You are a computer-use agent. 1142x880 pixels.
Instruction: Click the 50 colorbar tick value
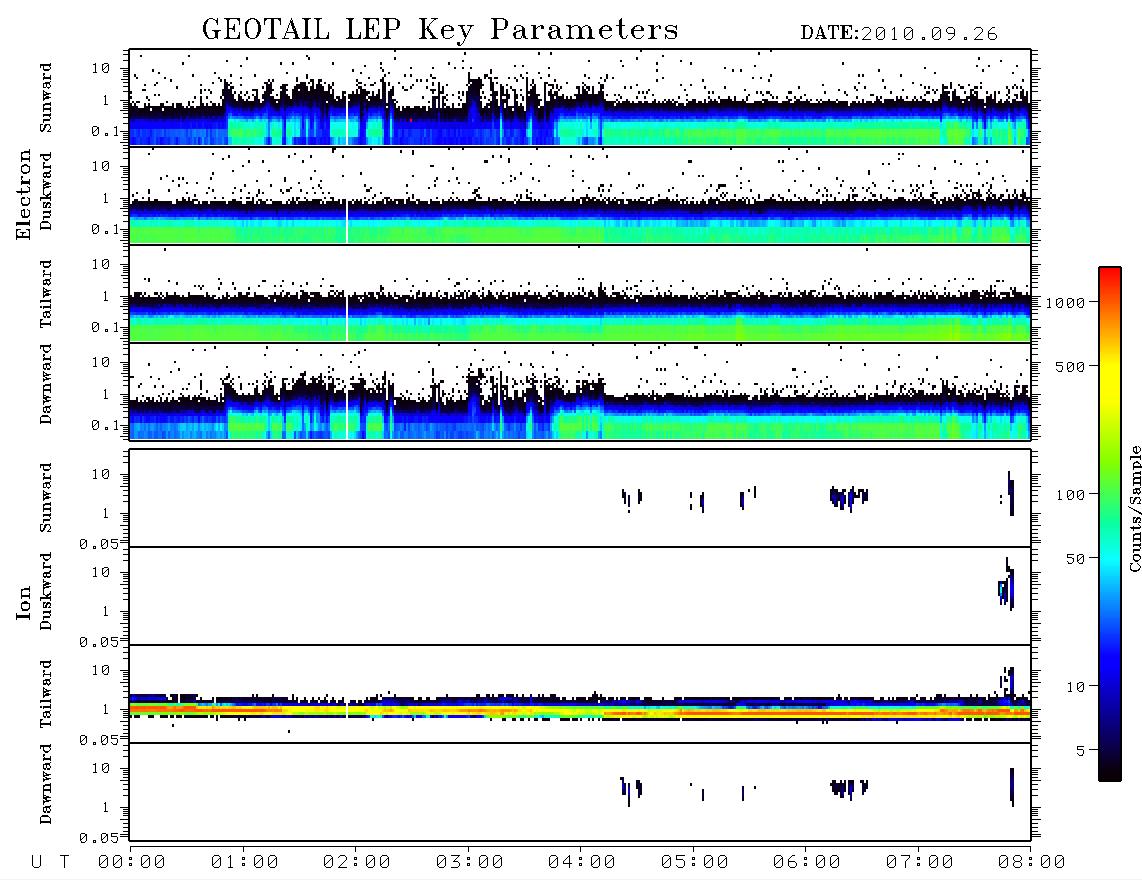click(x=1076, y=559)
